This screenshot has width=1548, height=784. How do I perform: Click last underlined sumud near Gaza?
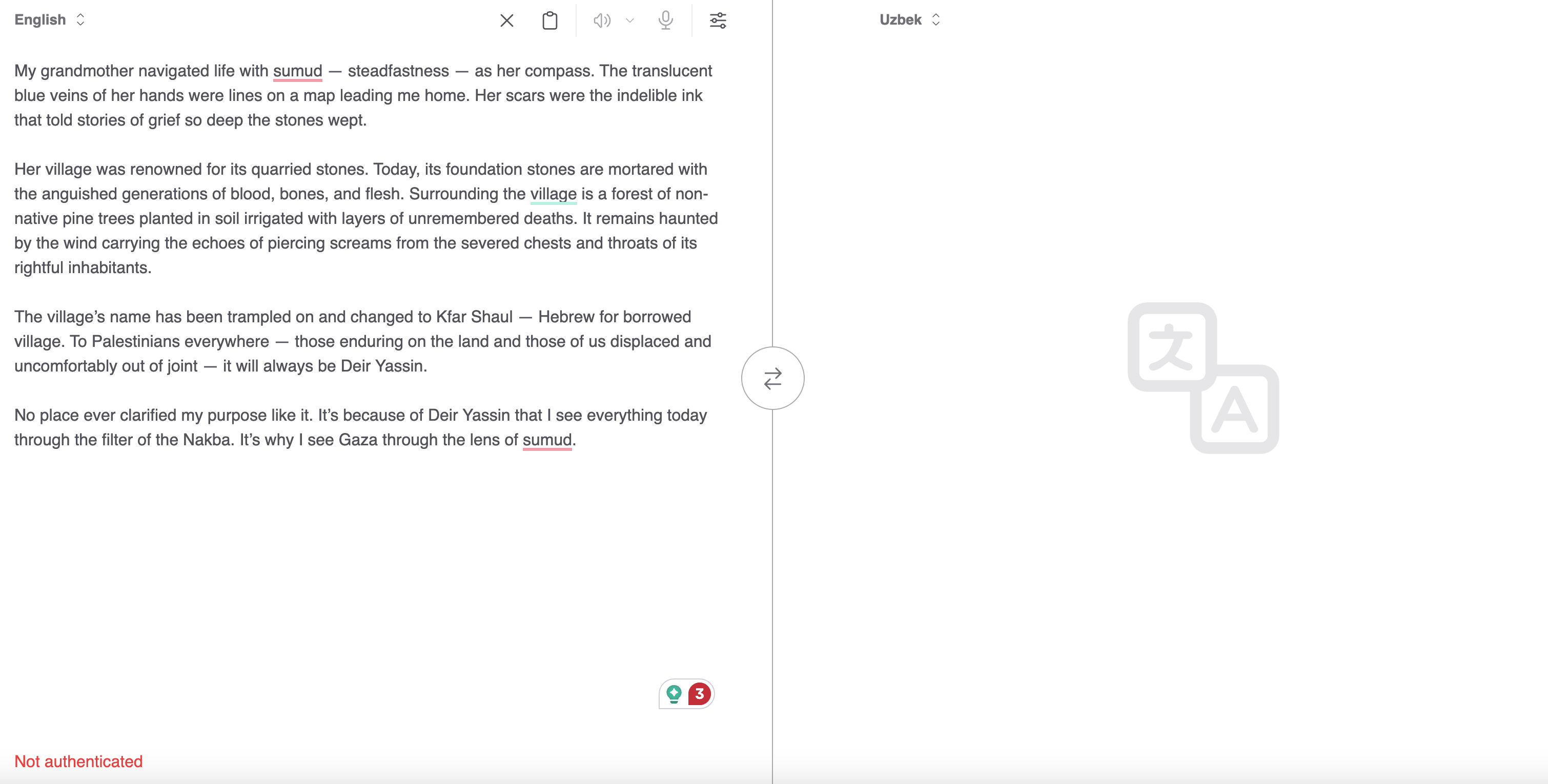547,440
